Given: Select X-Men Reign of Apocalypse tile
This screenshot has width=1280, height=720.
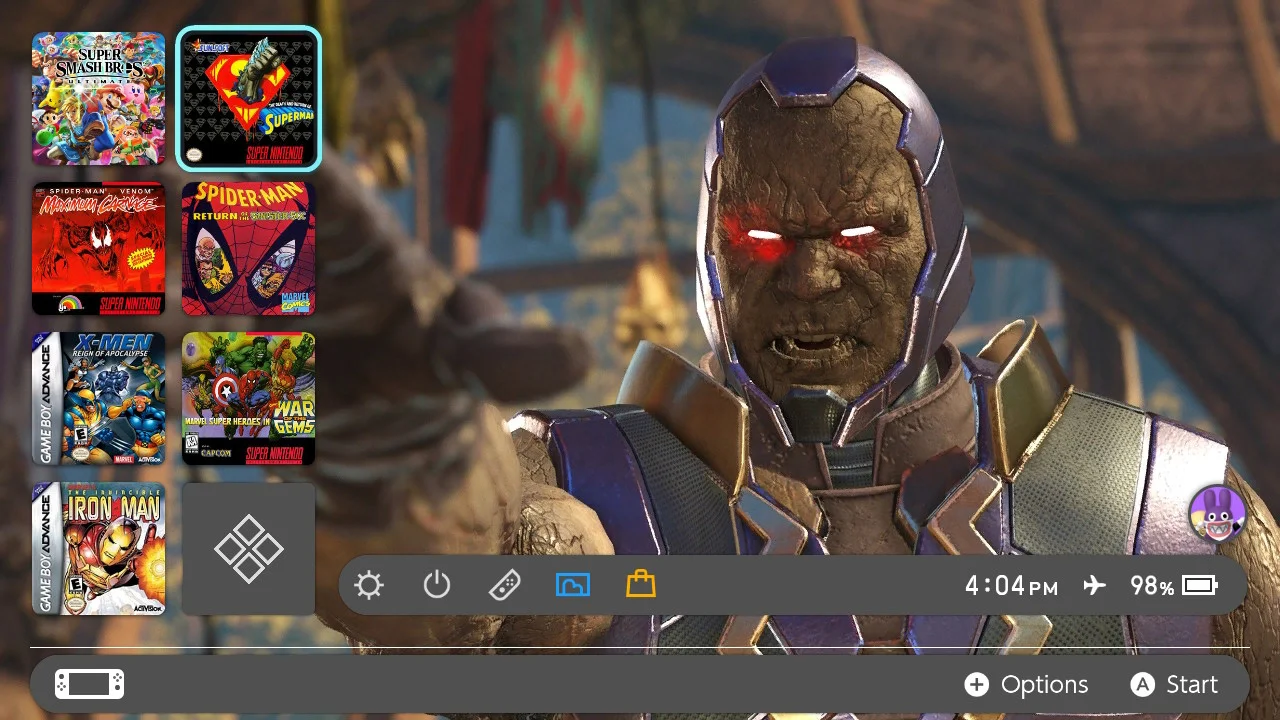Looking at the screenshot, I should 98,398.
